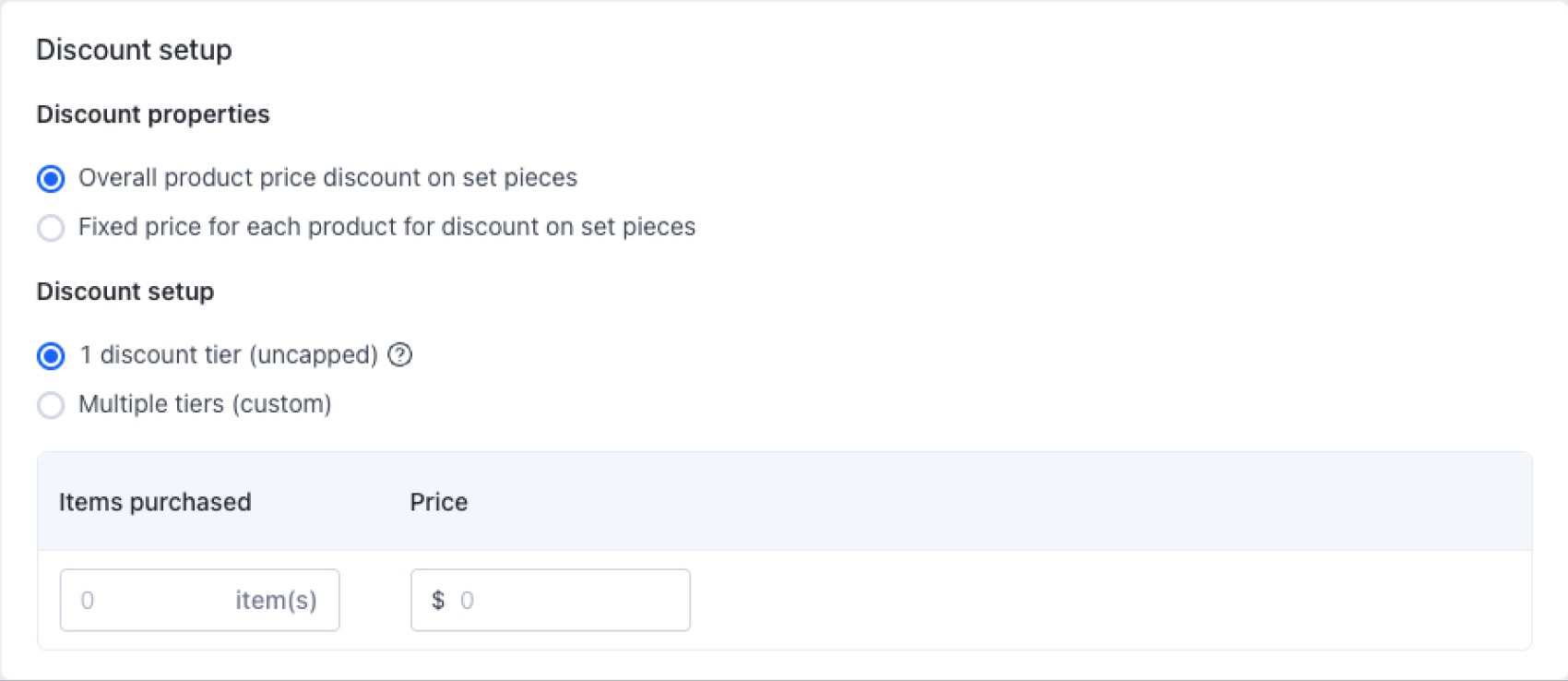Click the Discount setup page title
This screenshot has height=681, width=1568.
coord(134,50)
